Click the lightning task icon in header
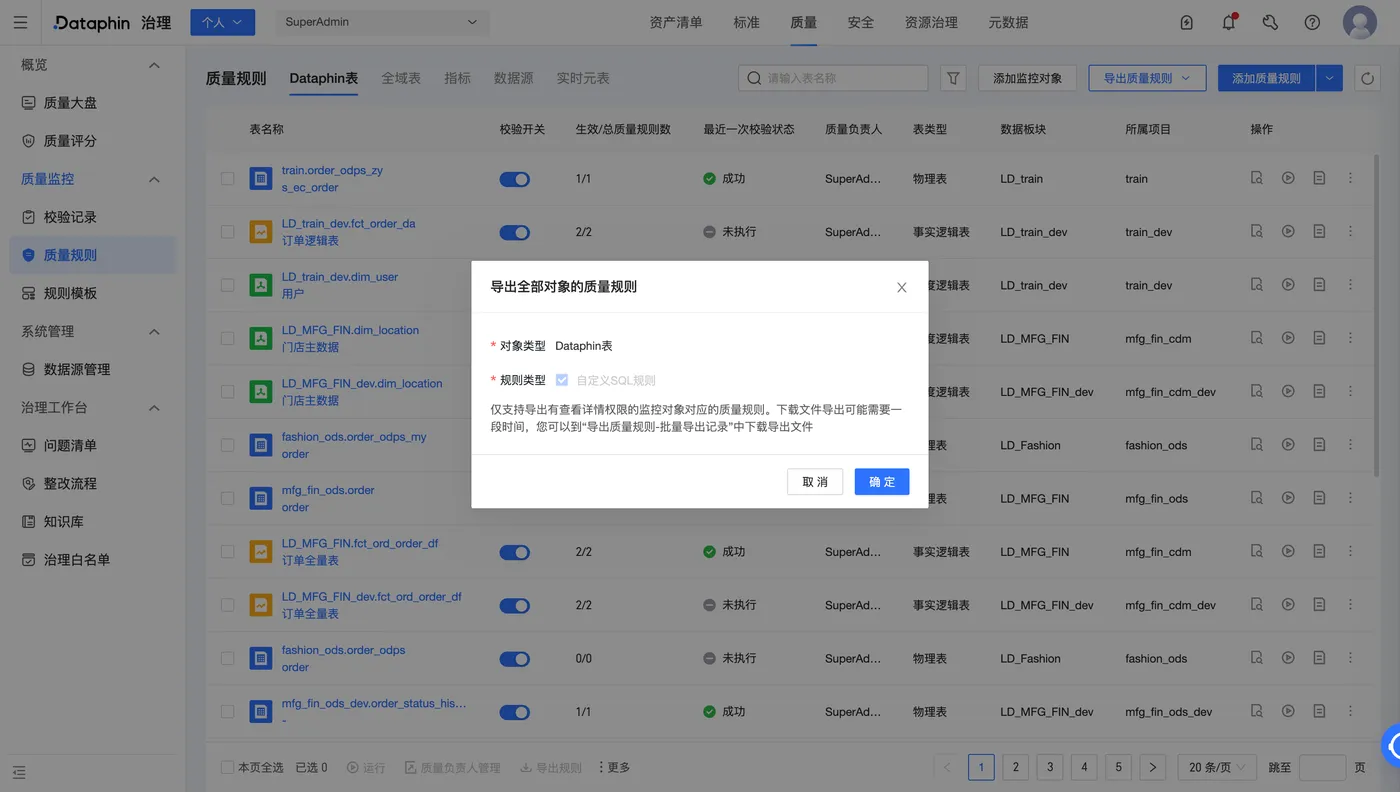Viewport: 1400px width, 792px height. [1187, 22]
